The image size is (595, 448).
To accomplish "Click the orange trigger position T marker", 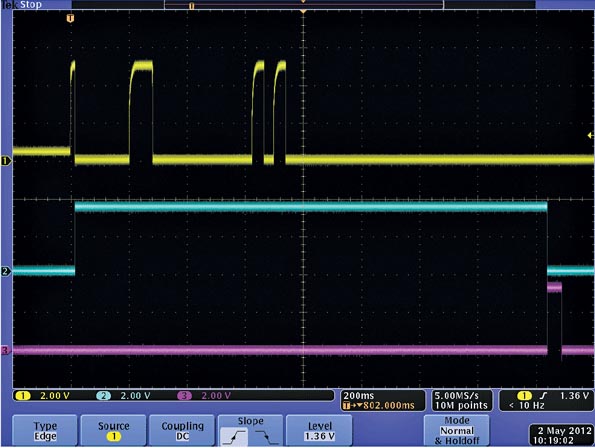I will 70,18.
